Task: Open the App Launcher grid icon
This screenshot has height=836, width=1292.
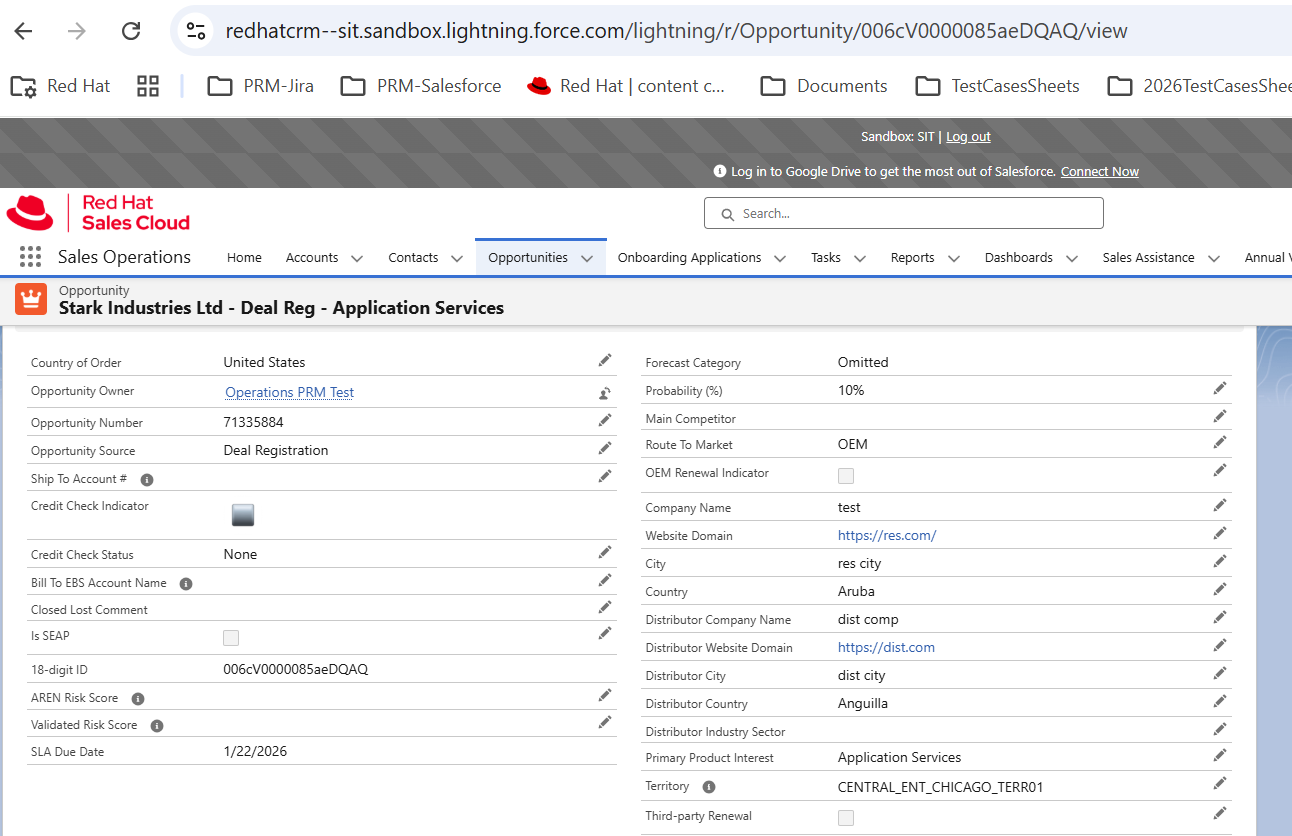Action: (31, 257)
